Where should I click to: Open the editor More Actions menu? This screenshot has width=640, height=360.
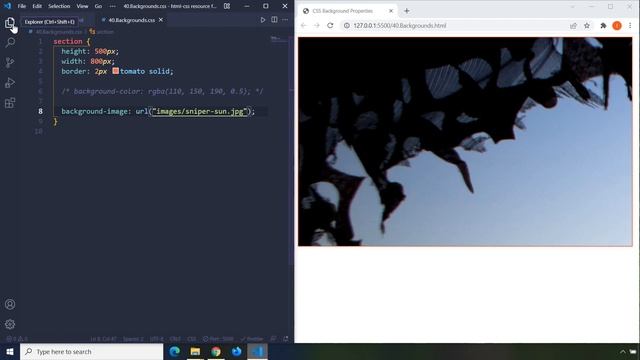point(285,20)
